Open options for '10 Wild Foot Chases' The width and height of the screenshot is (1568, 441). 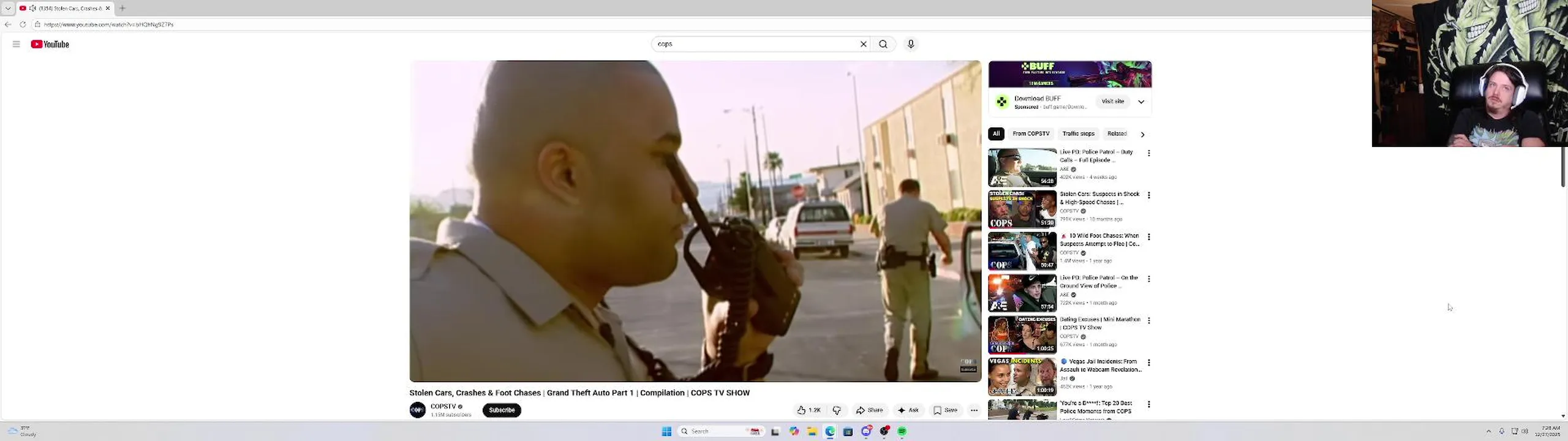point(1148,236)
